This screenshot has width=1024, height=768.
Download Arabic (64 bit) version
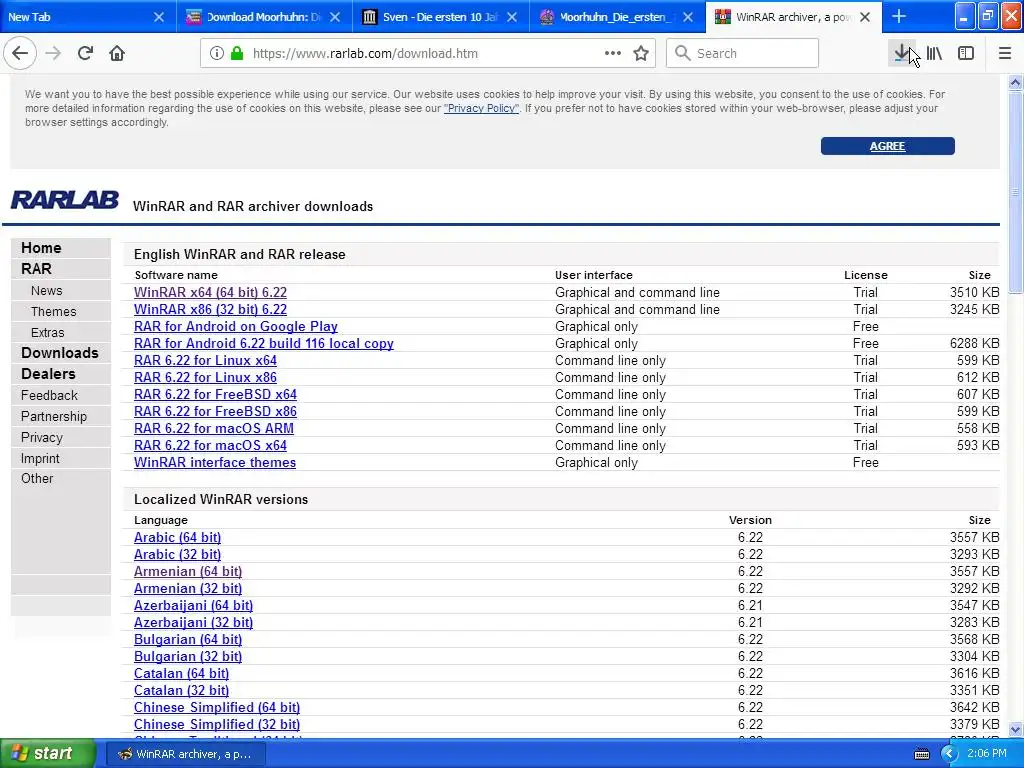(x=178, y=537)
